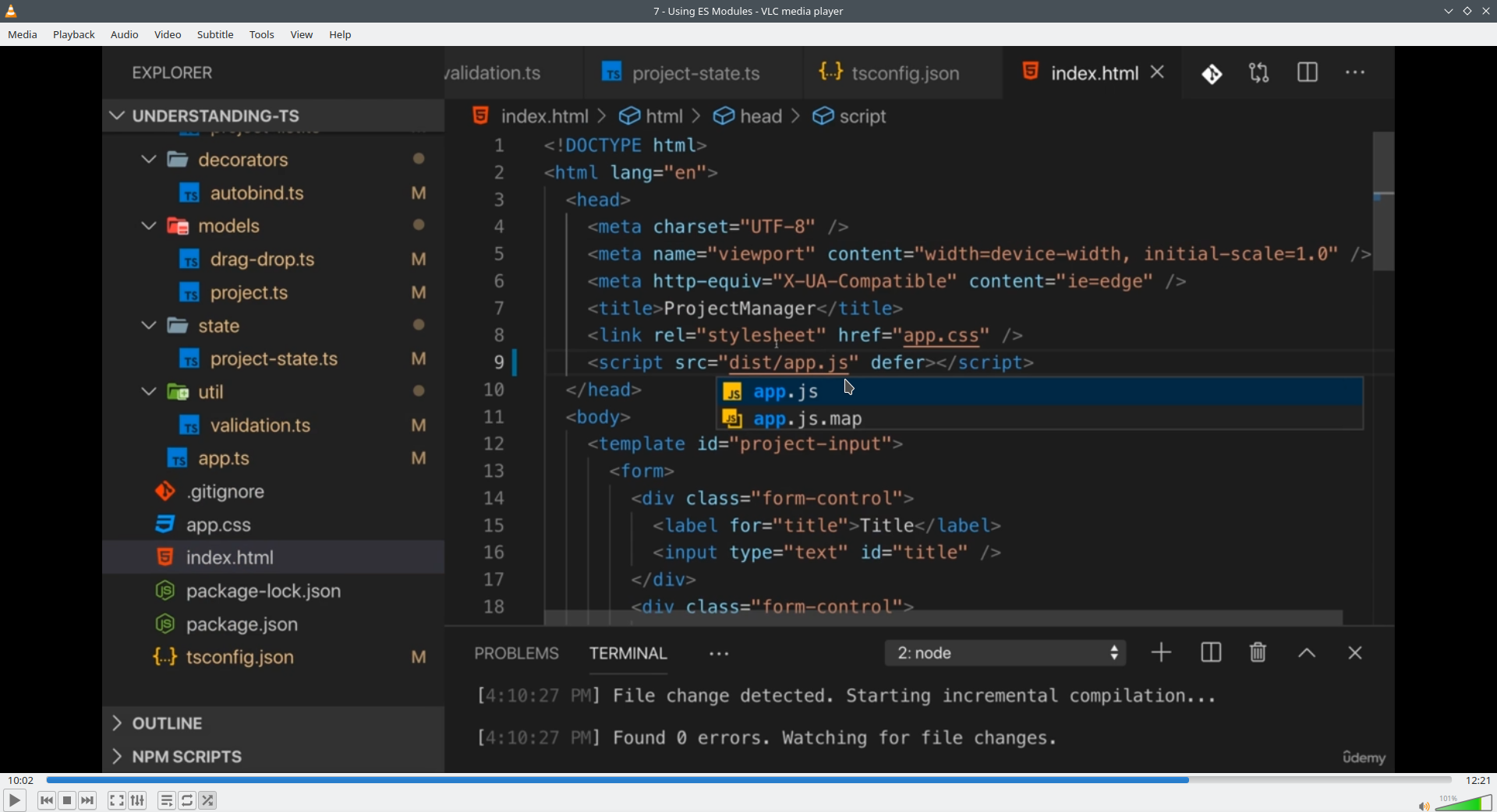Screen dimensions: 1497x812
Task: Click the head breadcrumb segment
Action: click(748, 116)
